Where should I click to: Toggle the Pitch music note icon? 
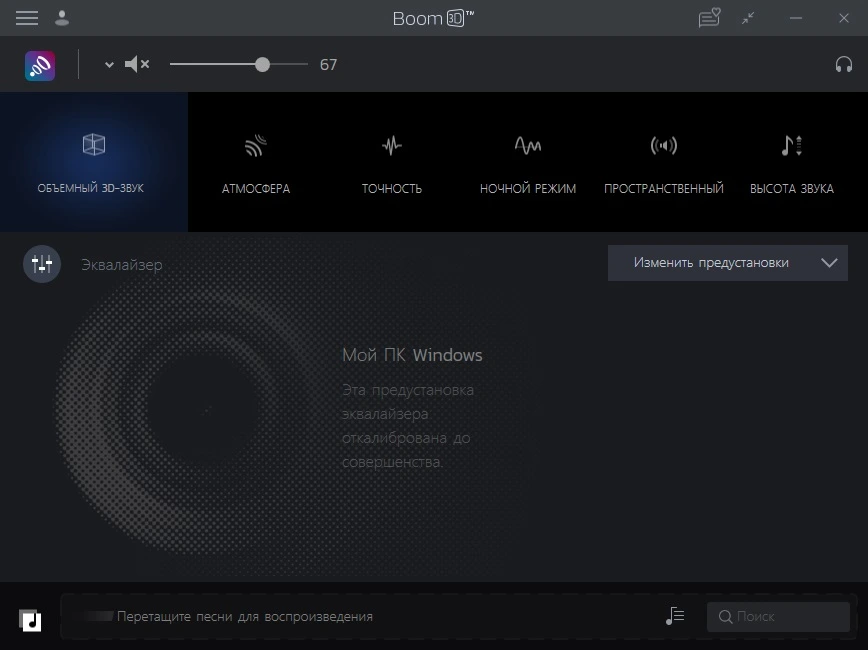point(792,146)
